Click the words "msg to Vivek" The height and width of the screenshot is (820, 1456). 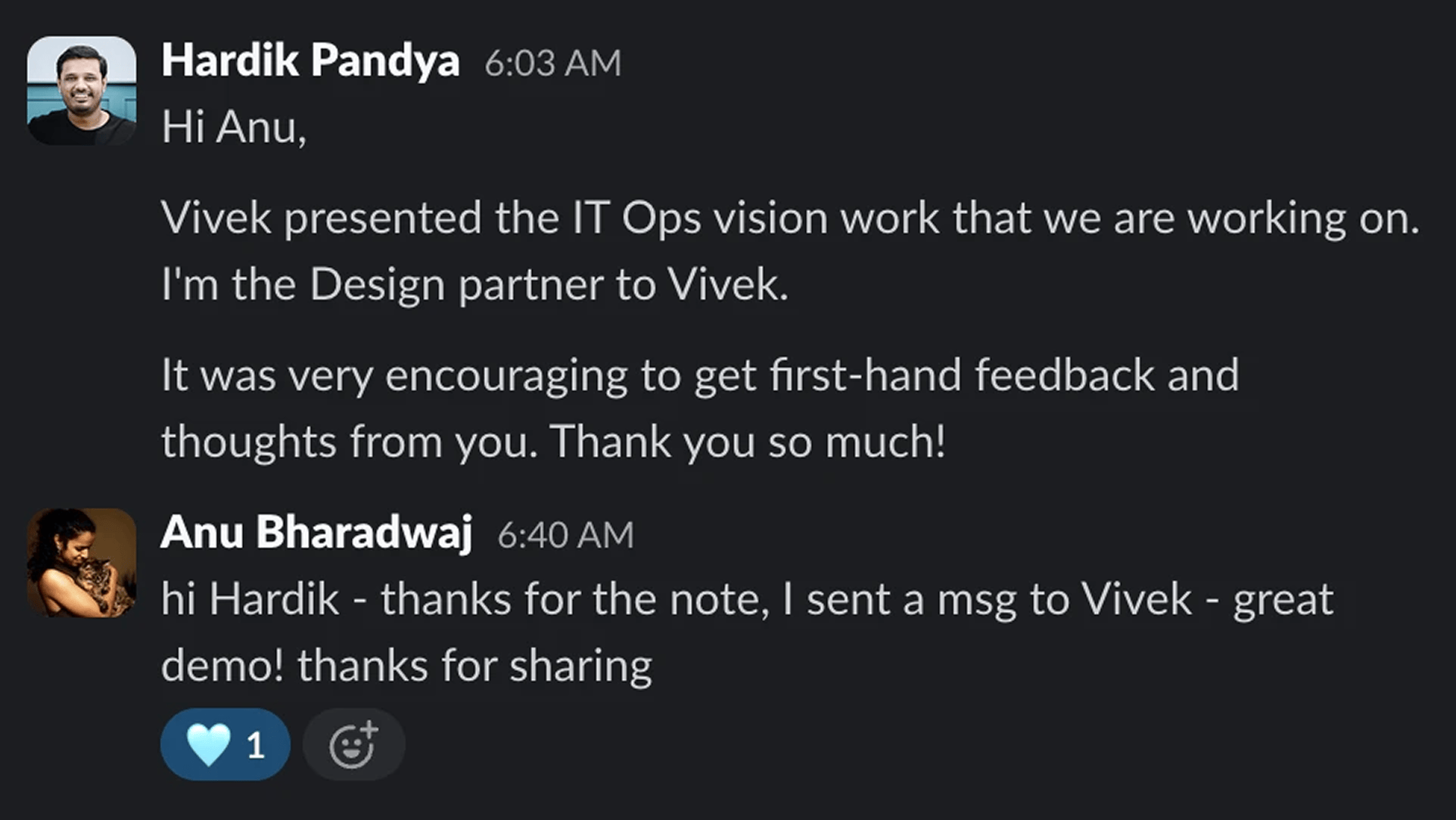(x=1064, y=599)
